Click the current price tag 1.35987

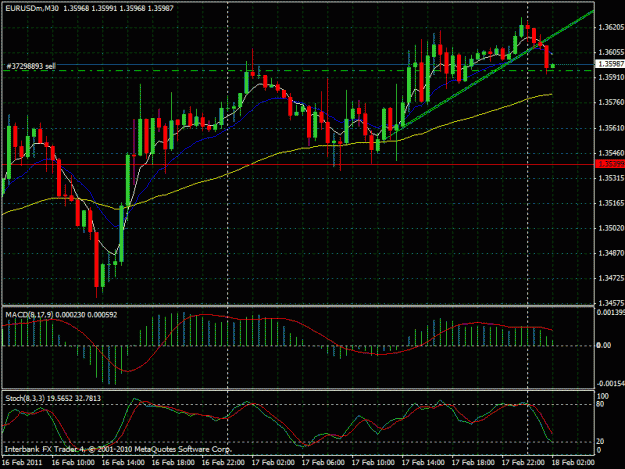(x=610, y=64)
